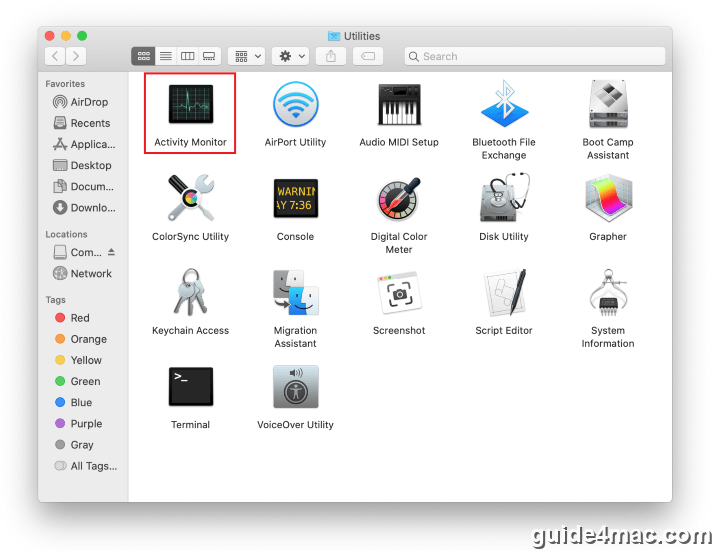Minimize the Utilities window

[x=66, y=36]
